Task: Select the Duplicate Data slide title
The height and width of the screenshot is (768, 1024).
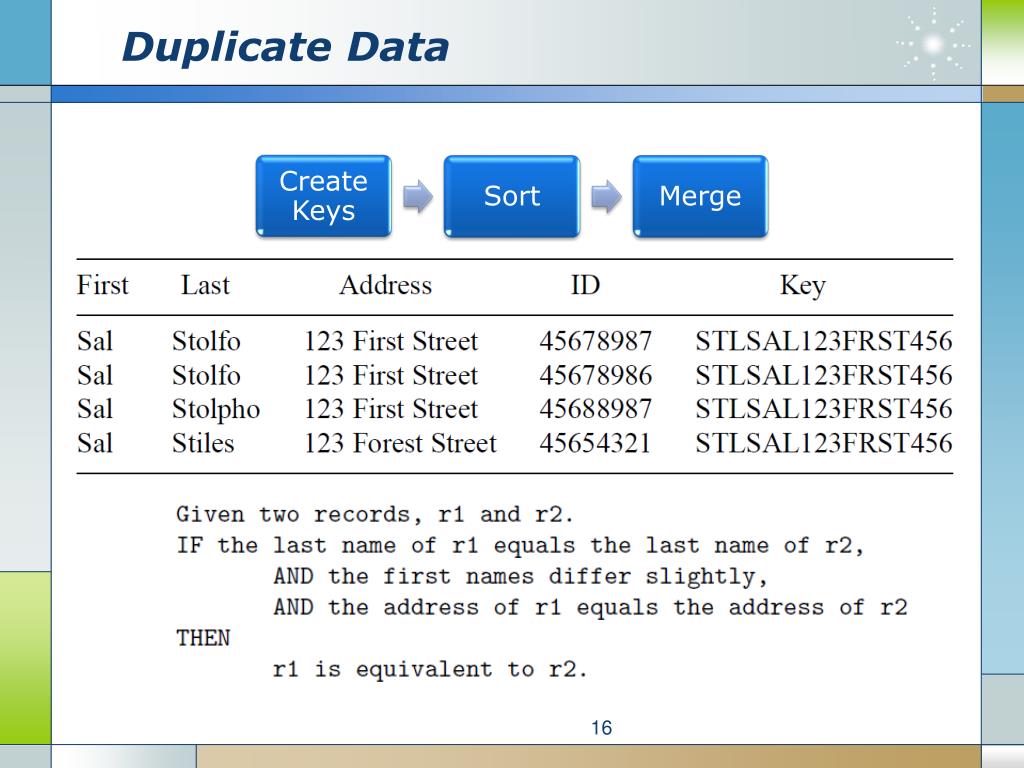Action: pos(285,47)
